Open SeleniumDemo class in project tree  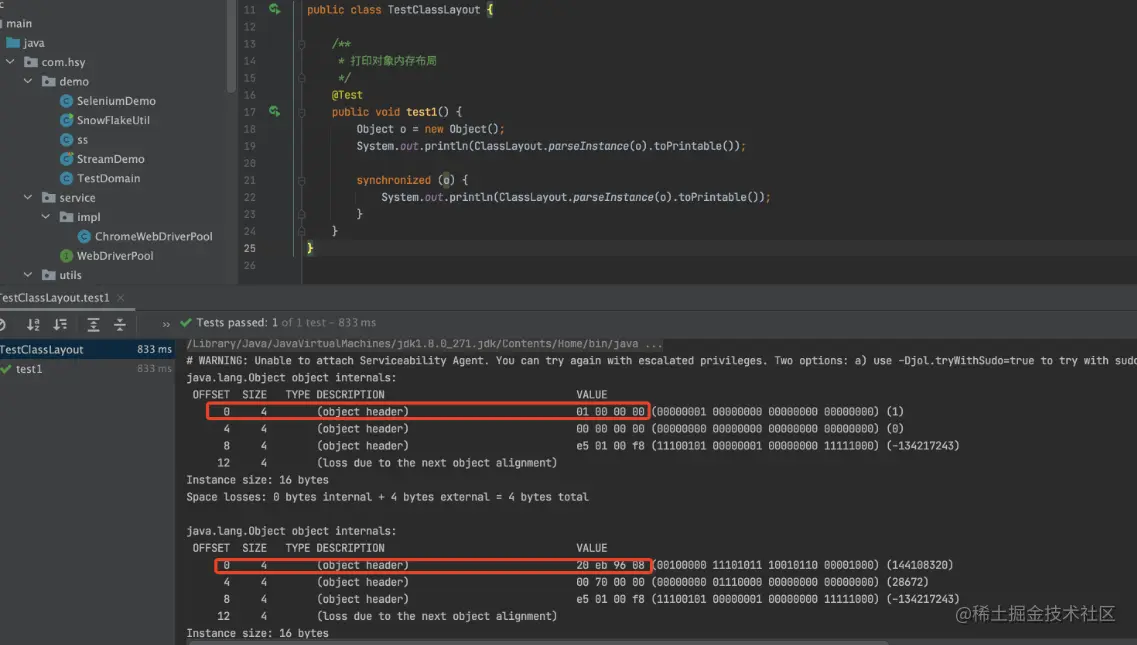pyautogui.click(x=116, y=101)
